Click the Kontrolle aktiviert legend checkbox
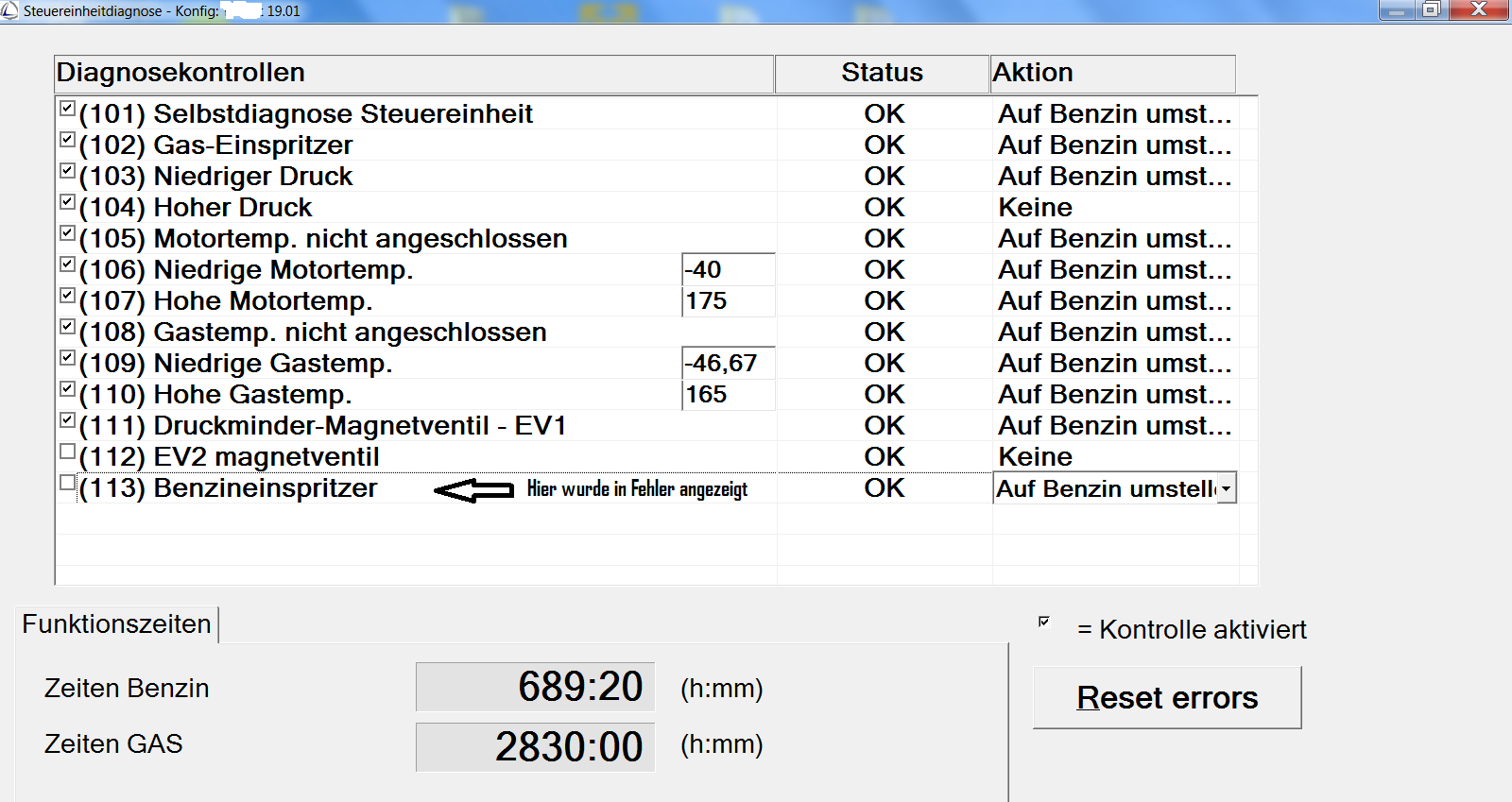This screenshot has width=1512, height=802. coord(1044,621)
